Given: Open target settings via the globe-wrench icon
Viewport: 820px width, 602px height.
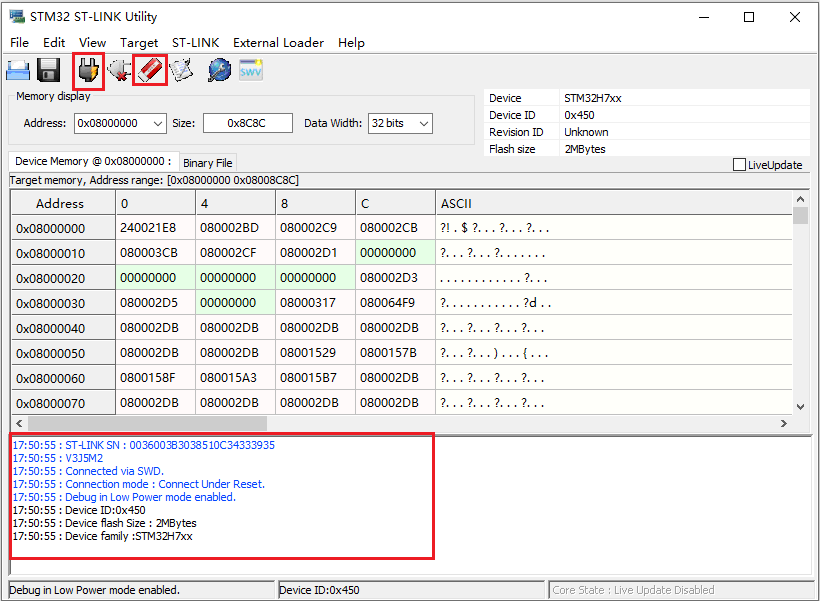Looking at the screenshot, I should pos(218,69).
